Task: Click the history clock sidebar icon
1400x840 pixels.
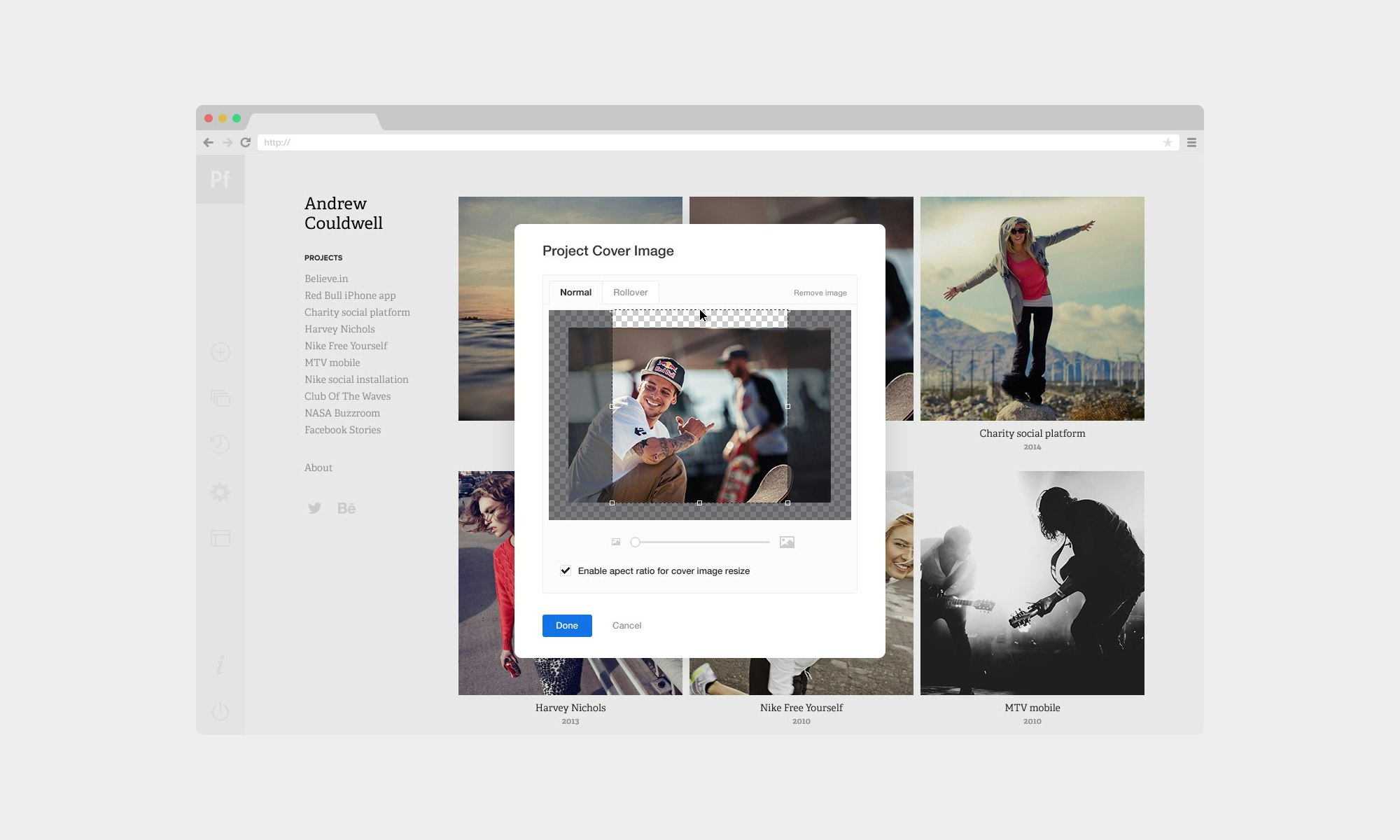Action: point(220,444)
